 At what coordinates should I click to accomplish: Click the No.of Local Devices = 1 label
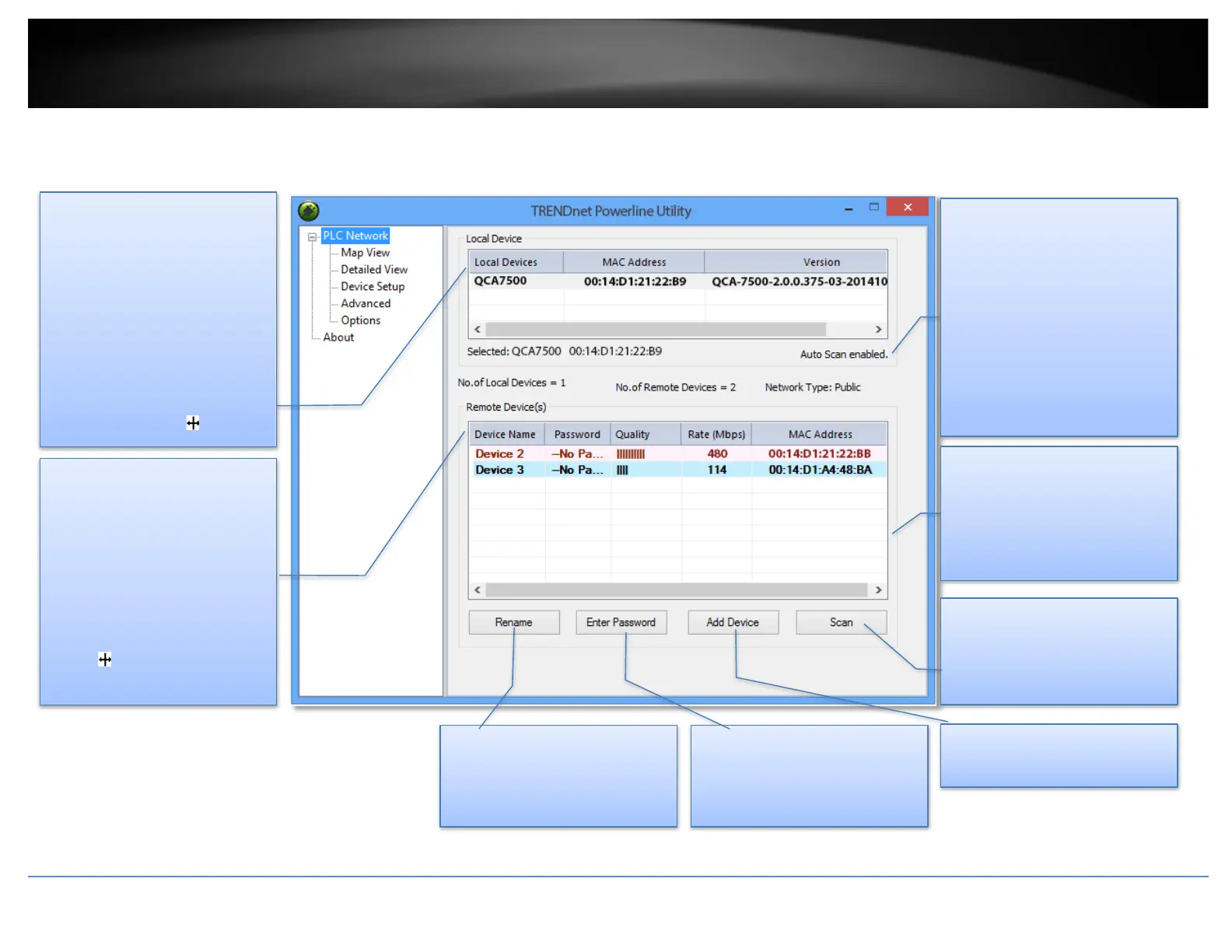511,383
